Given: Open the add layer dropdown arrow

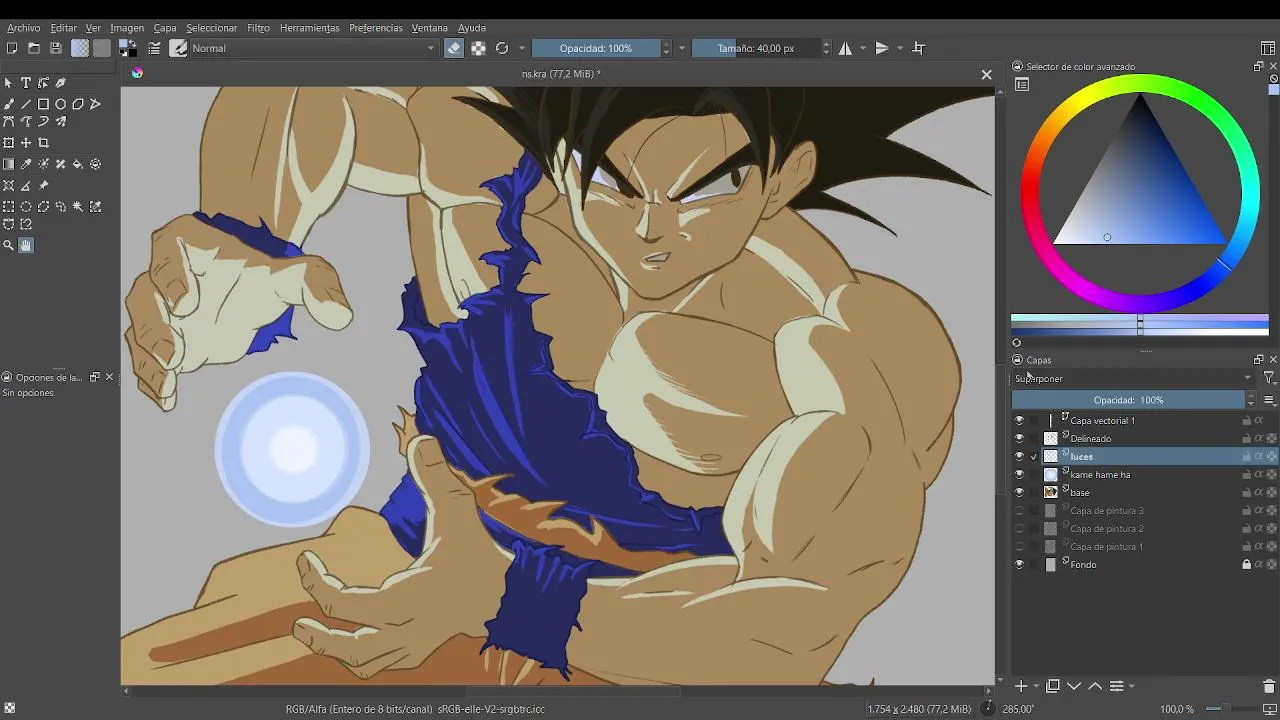Looking at the screenshot, I should click(1035, 687).
